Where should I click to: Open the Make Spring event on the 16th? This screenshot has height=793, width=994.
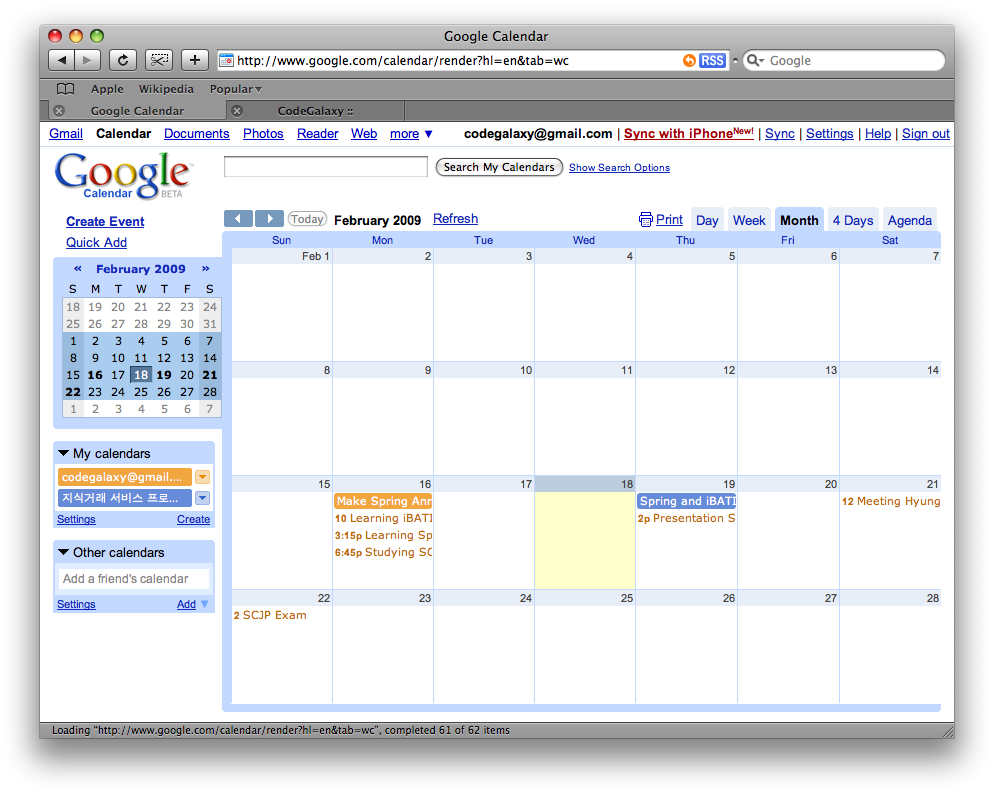pyautogui.click(x=383, y=501)
